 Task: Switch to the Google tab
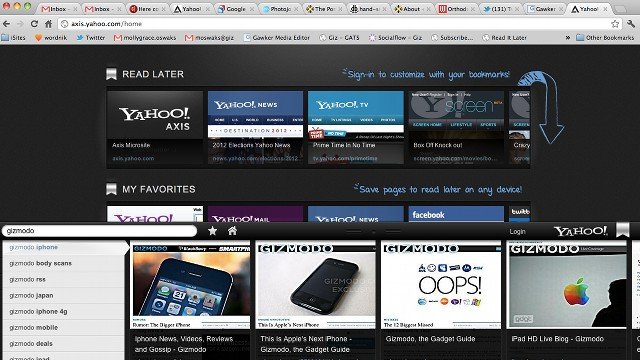(235, 9)
